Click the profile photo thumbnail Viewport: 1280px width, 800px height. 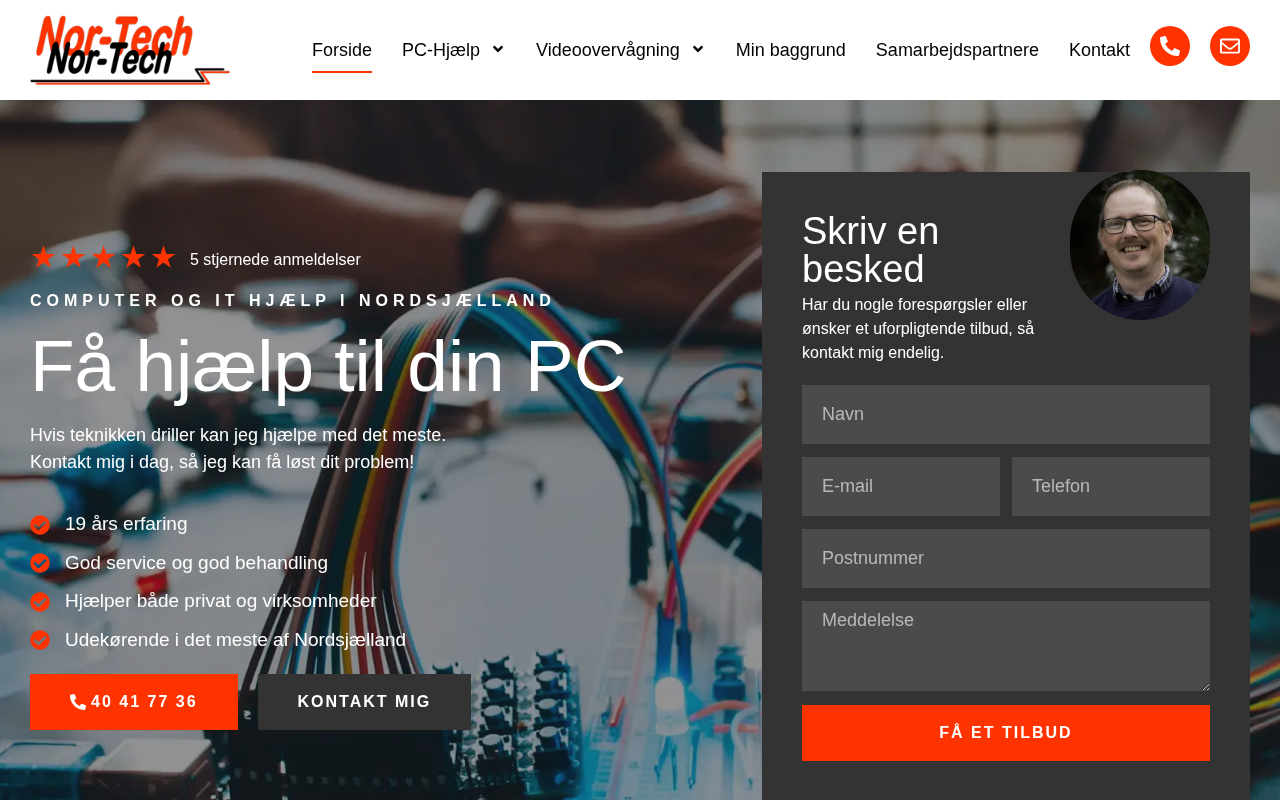[1140, 245]
